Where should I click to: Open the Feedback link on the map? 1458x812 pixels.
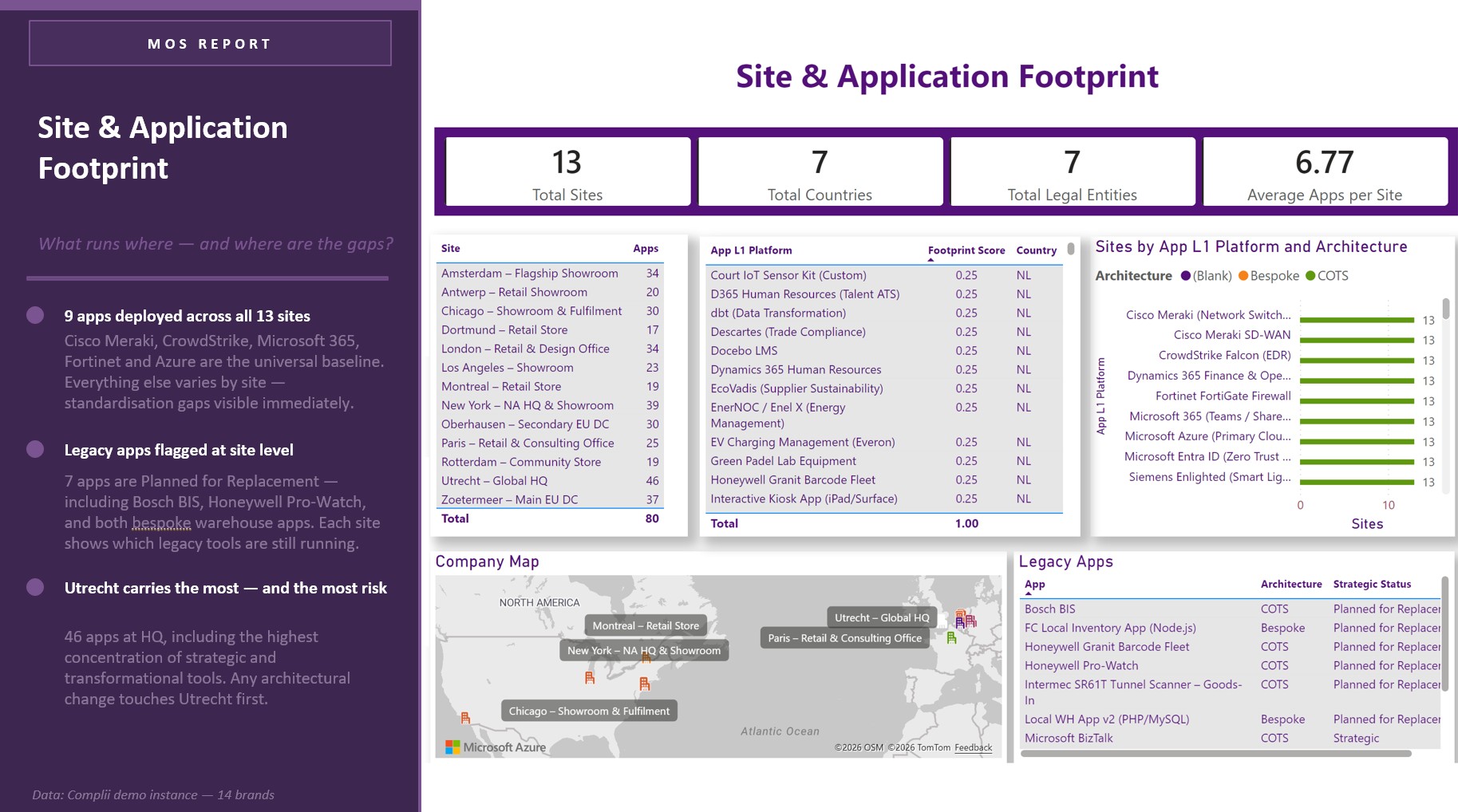click(x=974, y=747)
